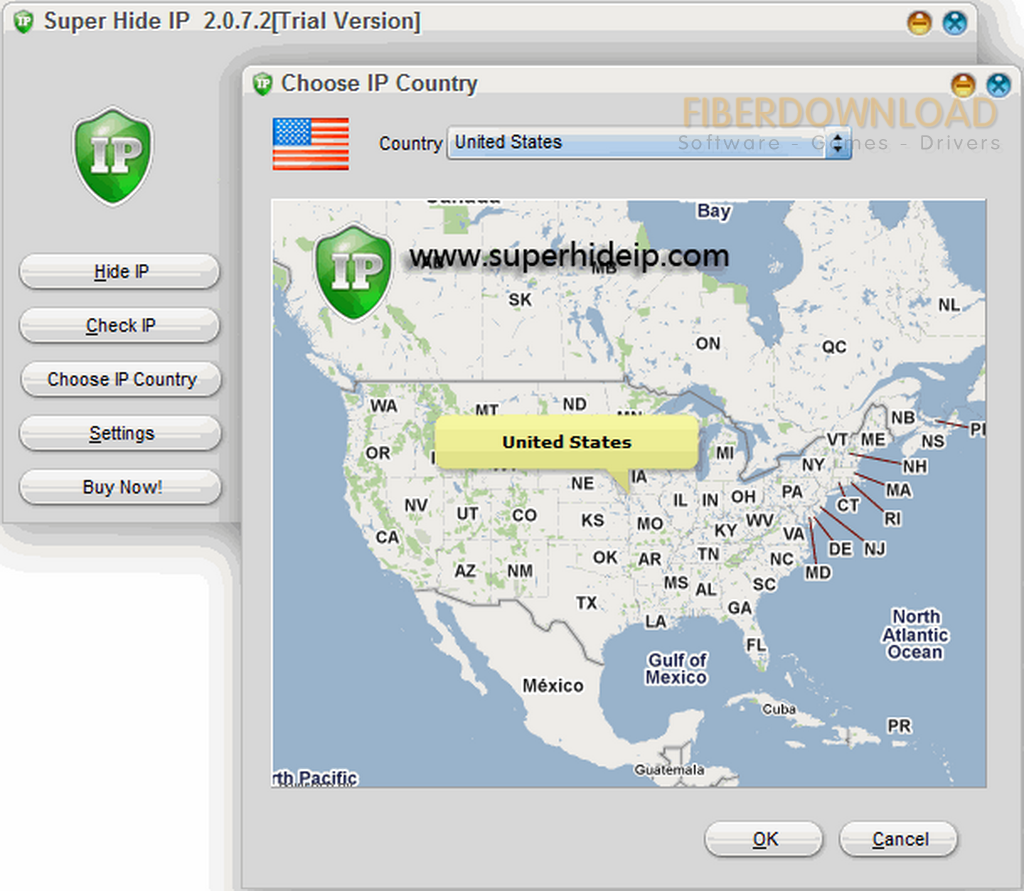This screenshot has height=891, width=1024.
Task: Minimize the Super Hide IP main window
Action: pos(920,23)
